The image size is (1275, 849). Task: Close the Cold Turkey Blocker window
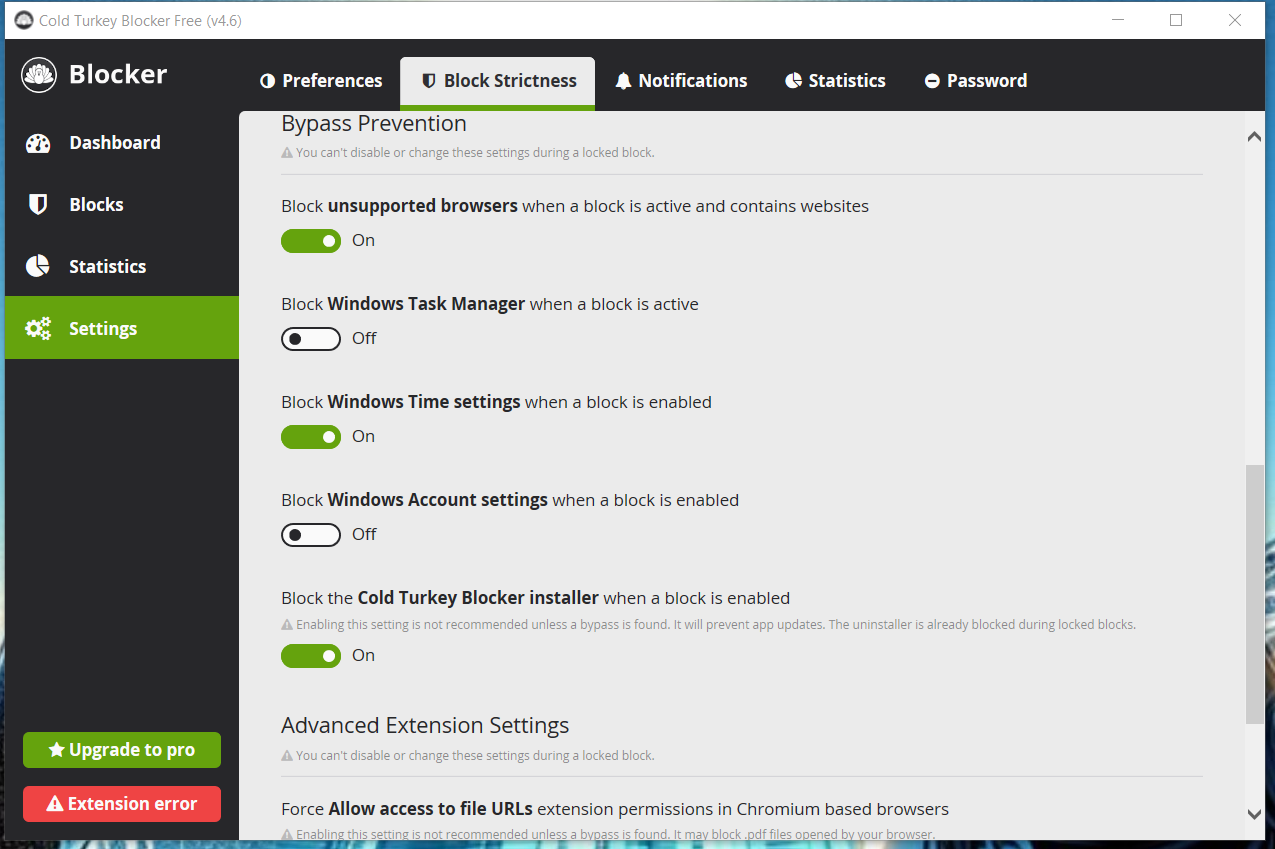[x=1235, y=20]
